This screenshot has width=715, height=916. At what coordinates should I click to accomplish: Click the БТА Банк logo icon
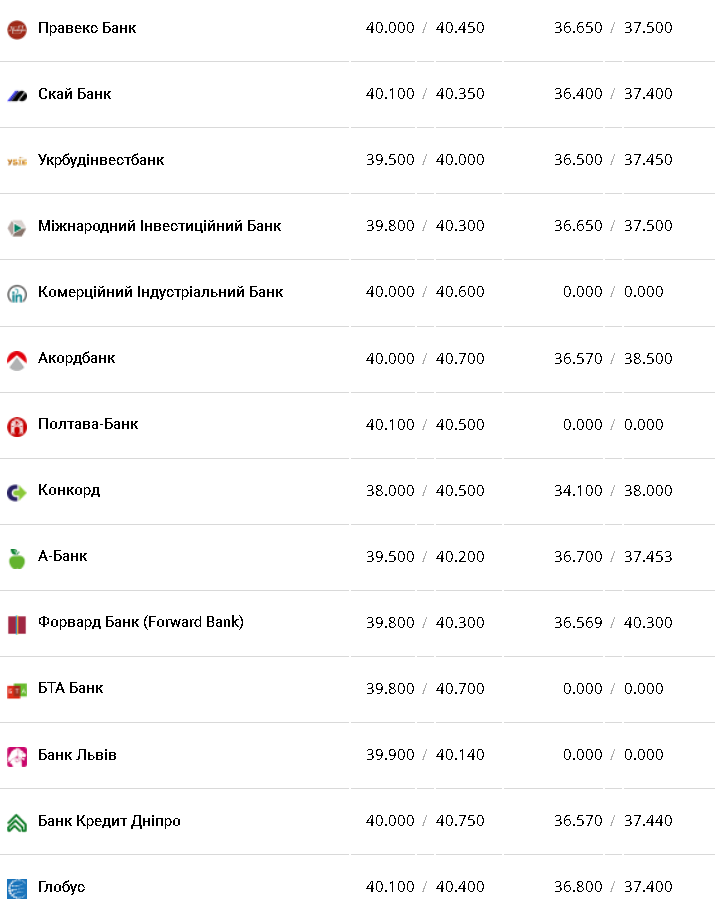tap(16, 690)
